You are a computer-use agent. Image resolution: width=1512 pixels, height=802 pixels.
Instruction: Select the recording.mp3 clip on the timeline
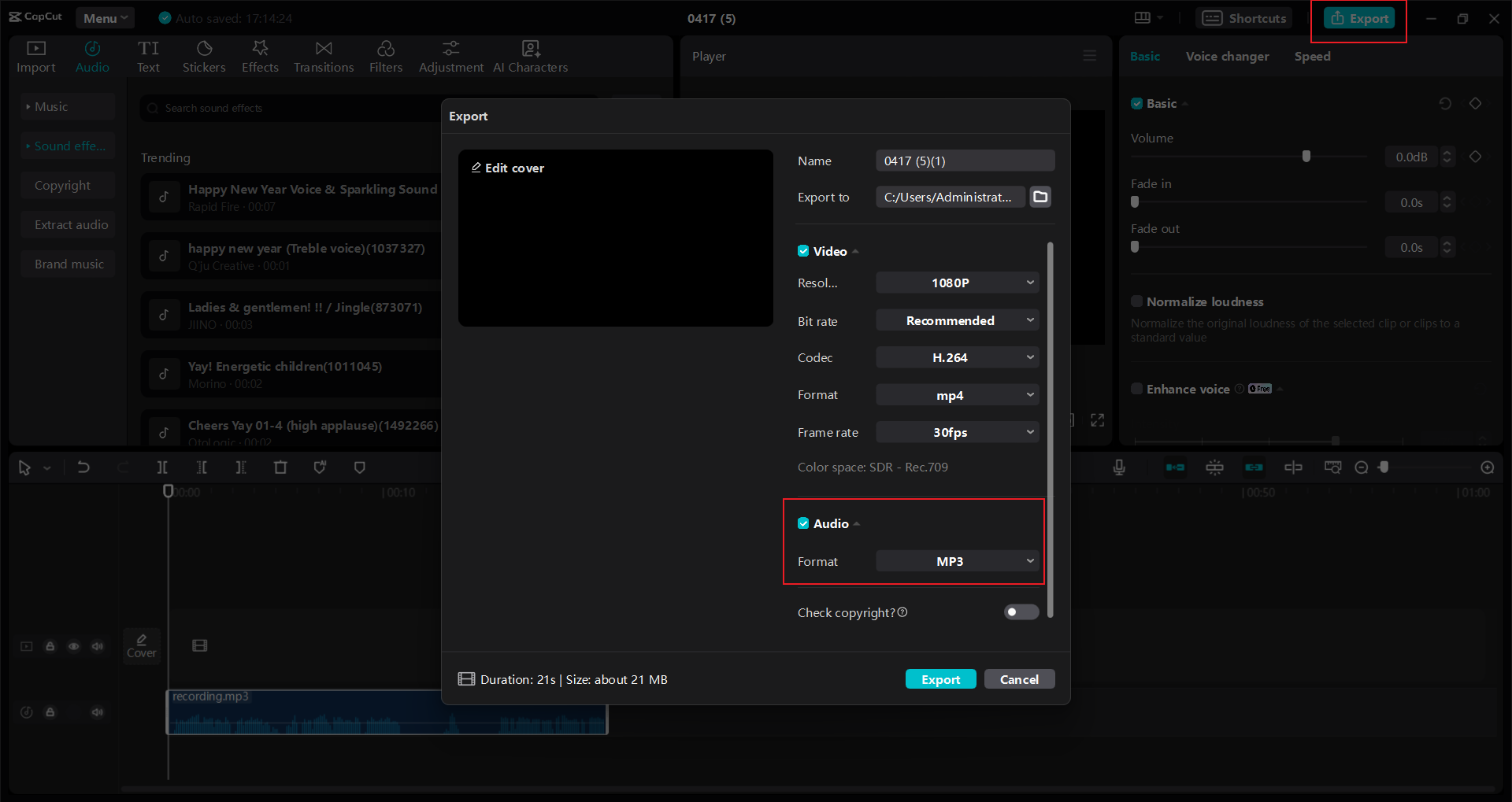(387, 712)
